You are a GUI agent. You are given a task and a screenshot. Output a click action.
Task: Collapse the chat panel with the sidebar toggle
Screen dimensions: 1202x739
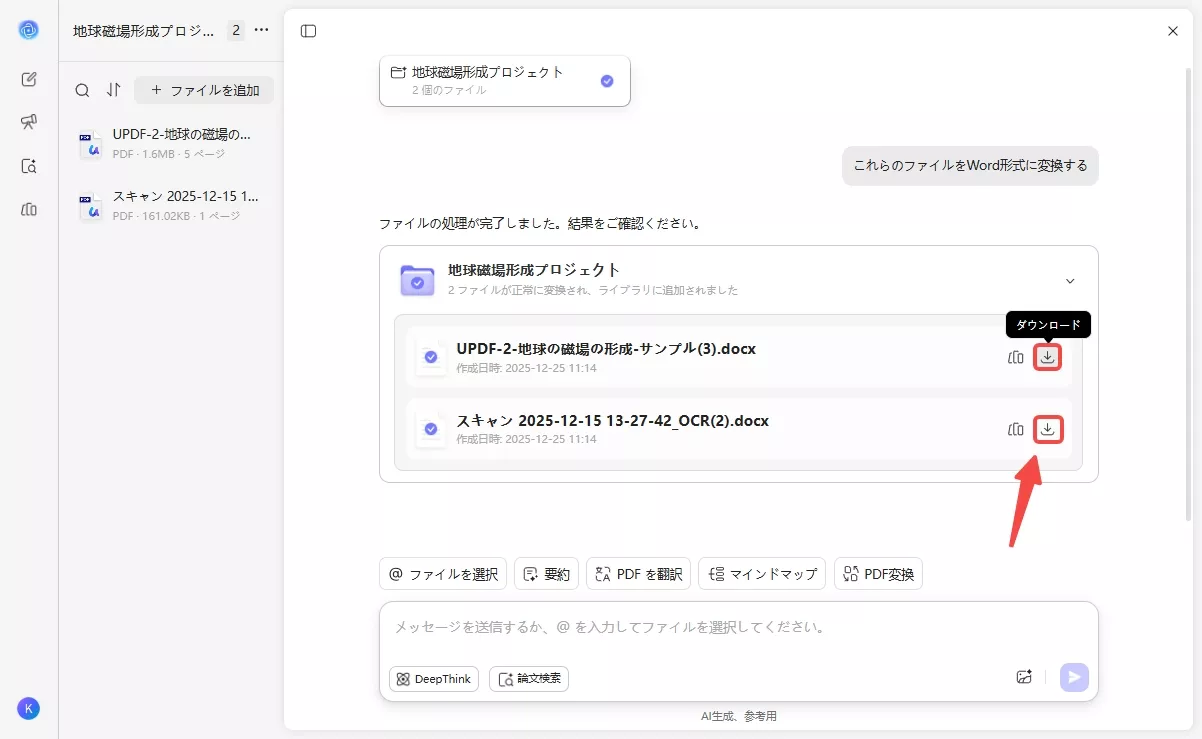pos(308,30)
